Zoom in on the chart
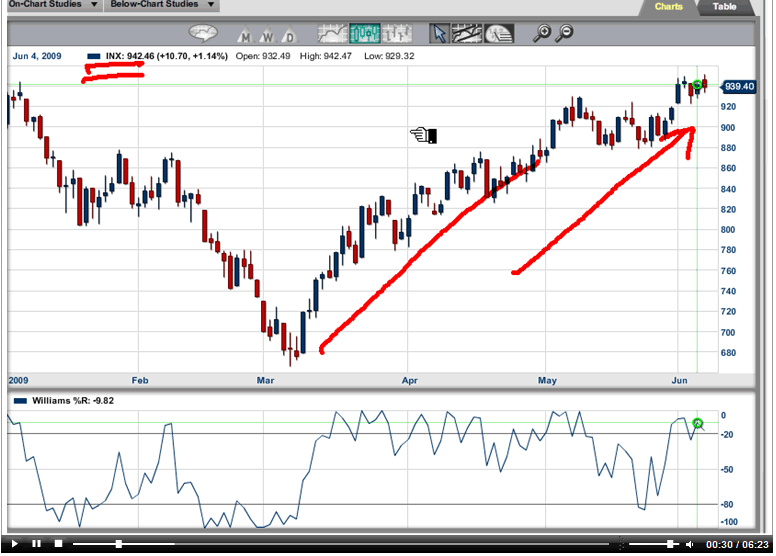This screenshot has width=776, height=556. pos(543,33)
